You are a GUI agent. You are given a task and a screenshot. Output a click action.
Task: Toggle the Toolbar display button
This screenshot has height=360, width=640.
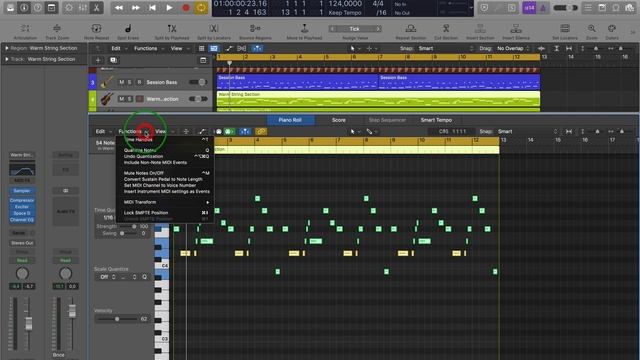pyautogui.click(x=51, y=7)
